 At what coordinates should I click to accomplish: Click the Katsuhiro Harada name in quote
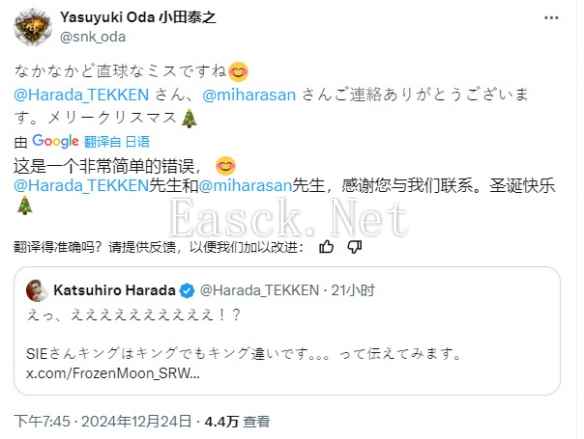click(114, 290)
